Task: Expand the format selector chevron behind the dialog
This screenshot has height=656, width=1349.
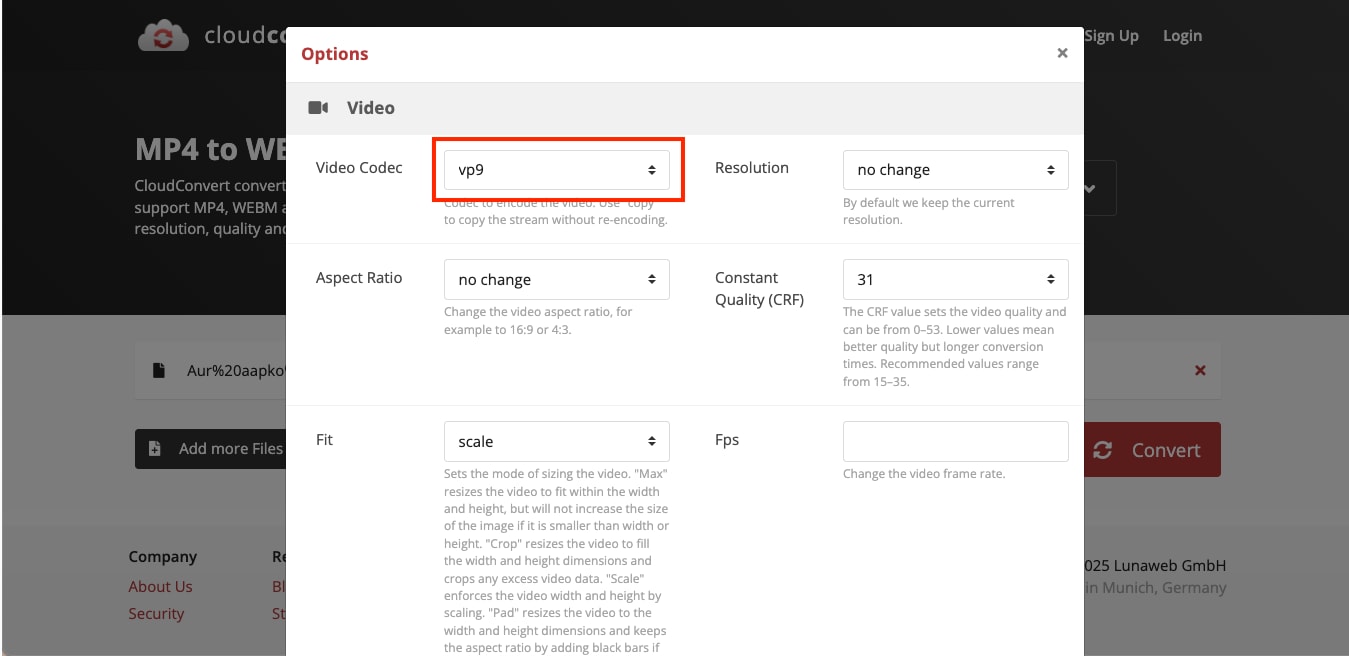Action: (x=1090, y=187)
